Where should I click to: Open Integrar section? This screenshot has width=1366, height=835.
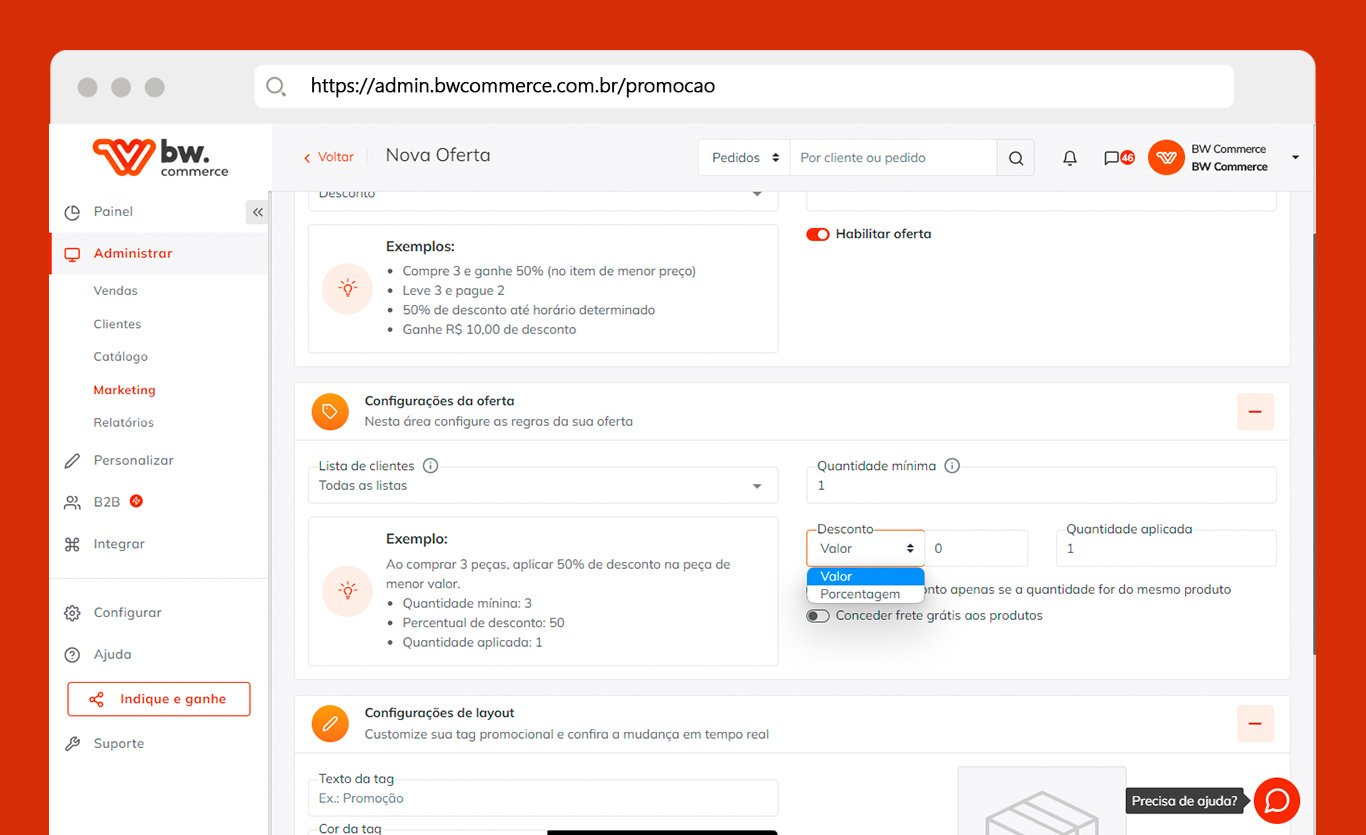pos(119,544)
